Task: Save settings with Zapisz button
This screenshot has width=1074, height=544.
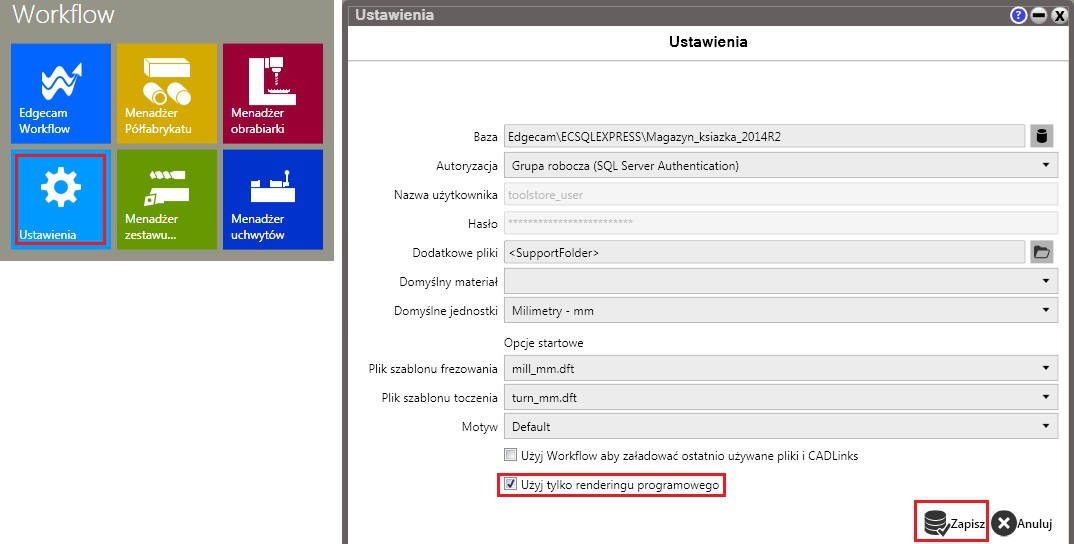Action: click(x=951, y=522)
